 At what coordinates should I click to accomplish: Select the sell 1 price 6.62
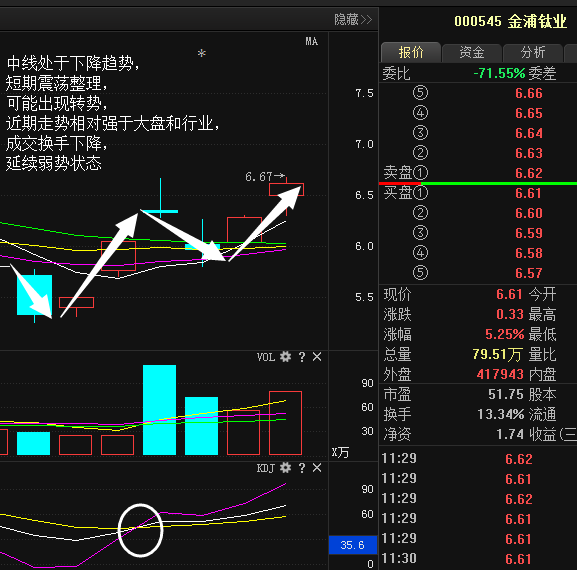point(529,173)
